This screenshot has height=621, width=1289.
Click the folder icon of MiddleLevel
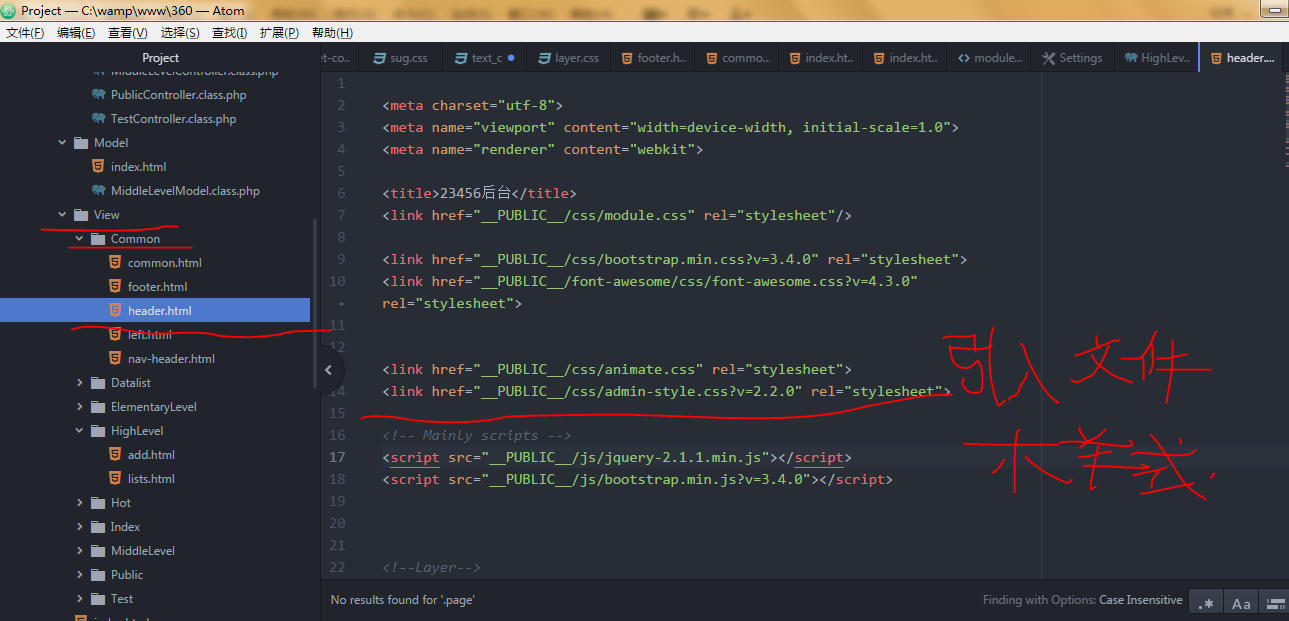click(98, 551)
